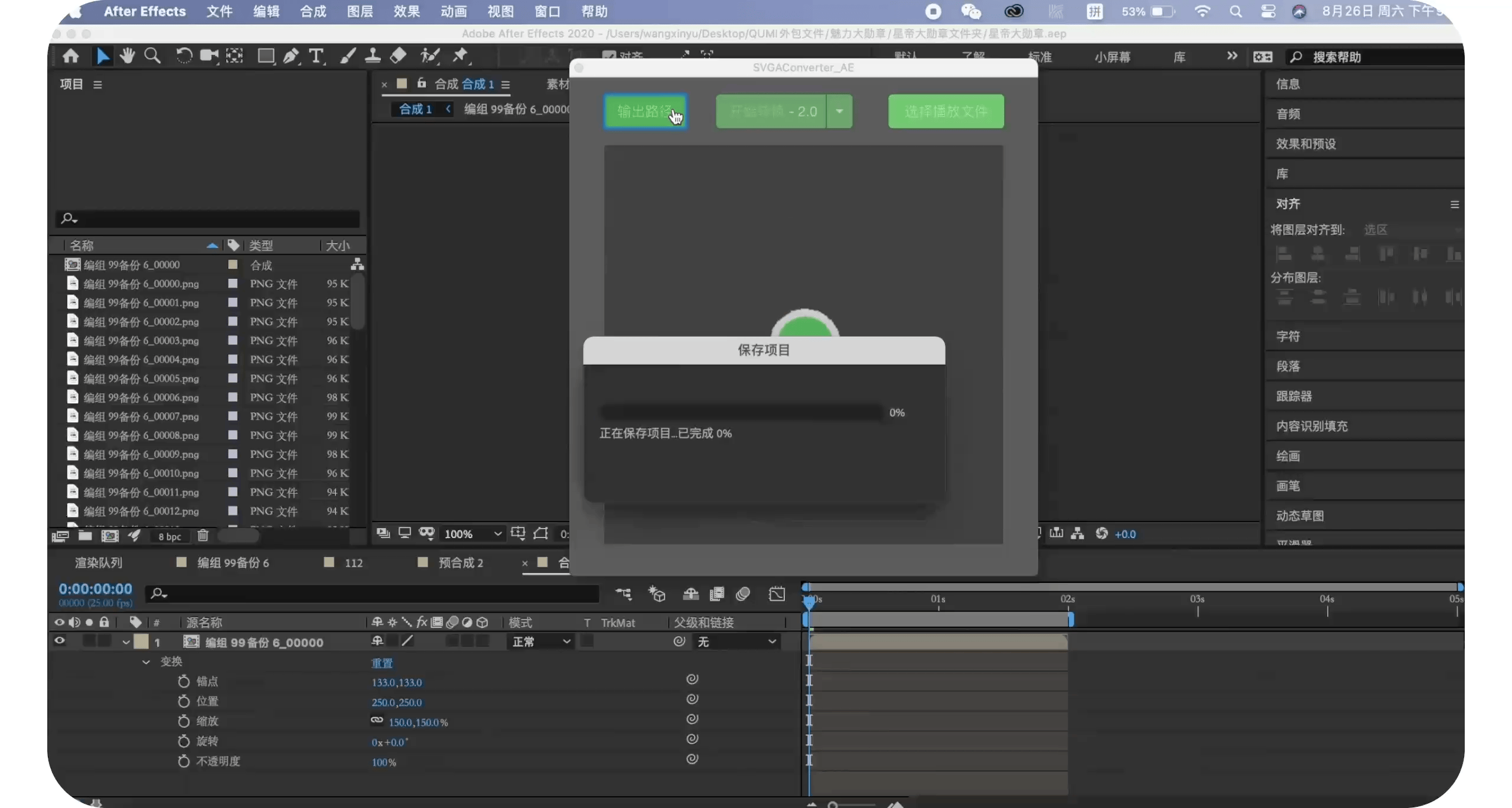
Task: Collapse the 变换 transform group
Action: click(x=146, y=662)
